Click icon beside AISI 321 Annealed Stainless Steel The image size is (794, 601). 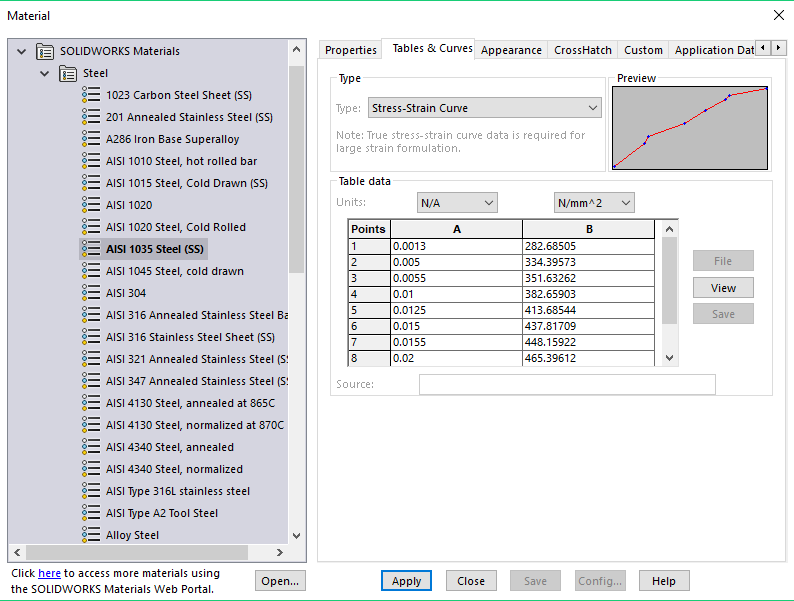pyautogui.click(x=91, y=359)
